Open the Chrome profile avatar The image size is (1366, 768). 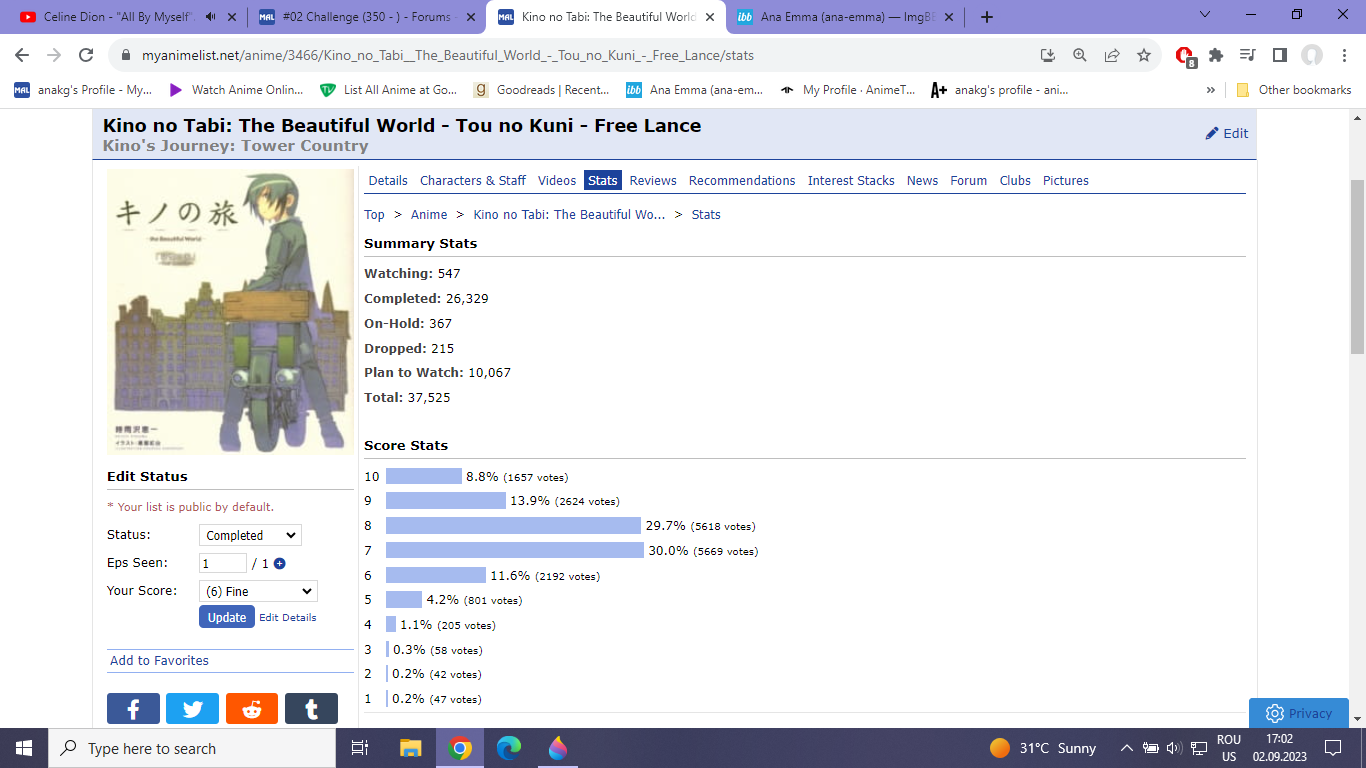pos(1312,56)
